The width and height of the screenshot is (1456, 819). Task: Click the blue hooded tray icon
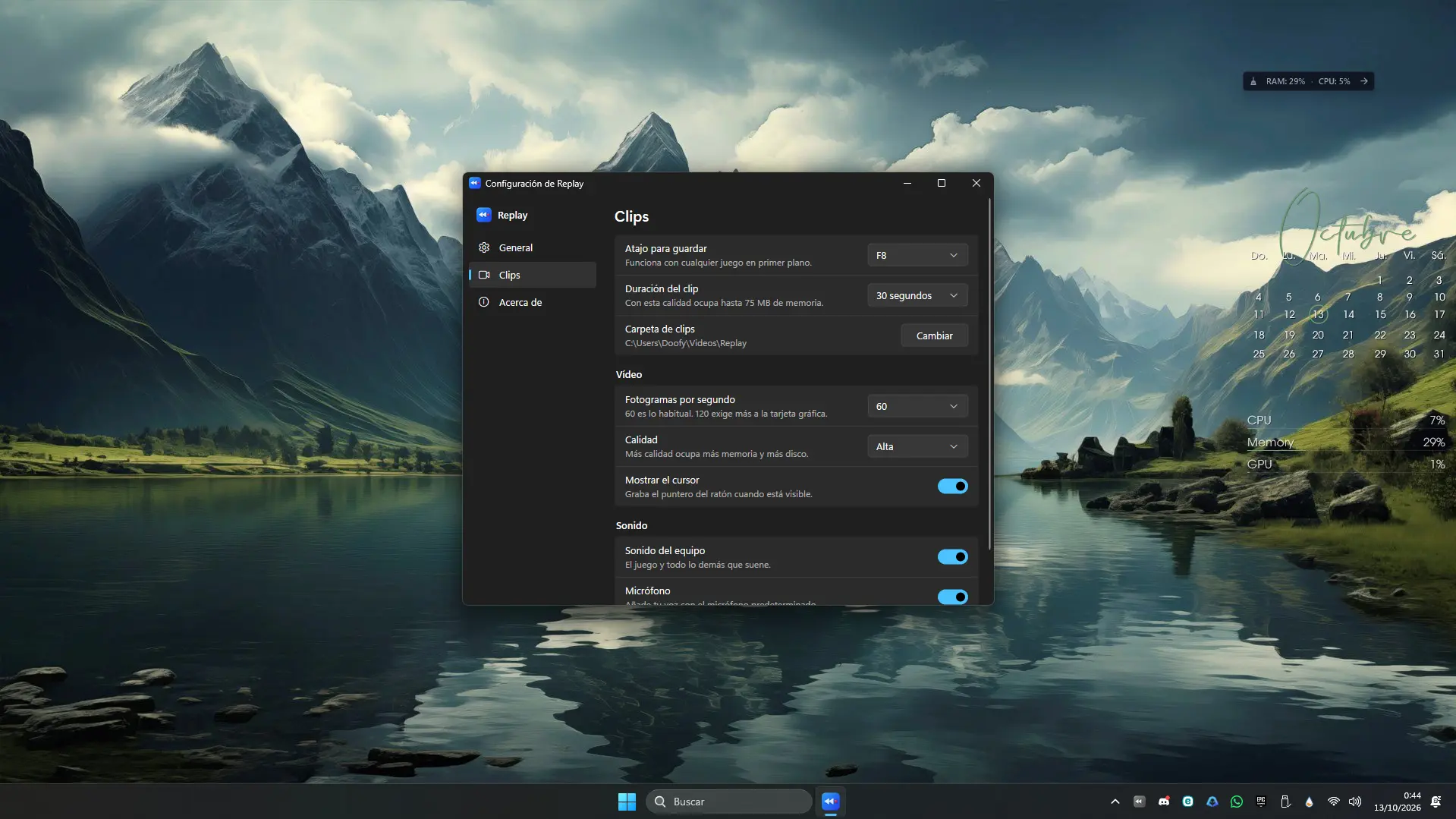click(1212, 802)
